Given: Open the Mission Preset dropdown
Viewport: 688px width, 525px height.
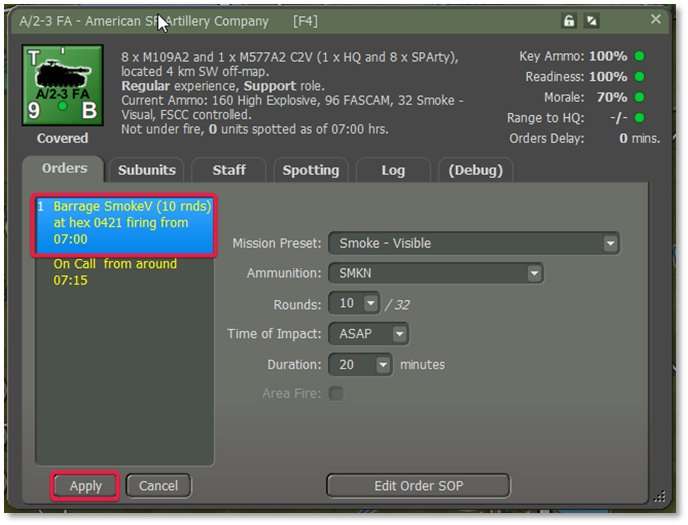Looking at the screenshot, I should pyautogui.click(x=473, y=243).
